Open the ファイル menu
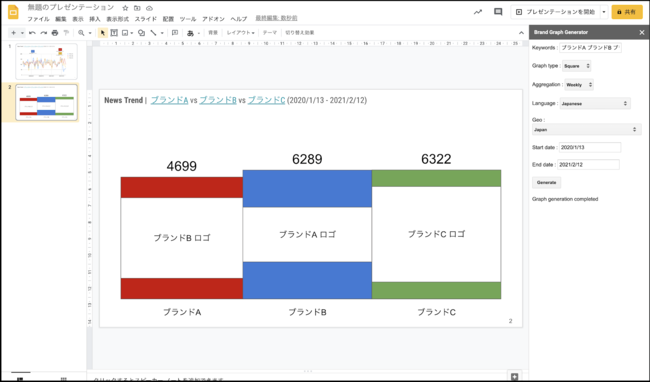The image size is (650, 383). [x=38, y=19]
